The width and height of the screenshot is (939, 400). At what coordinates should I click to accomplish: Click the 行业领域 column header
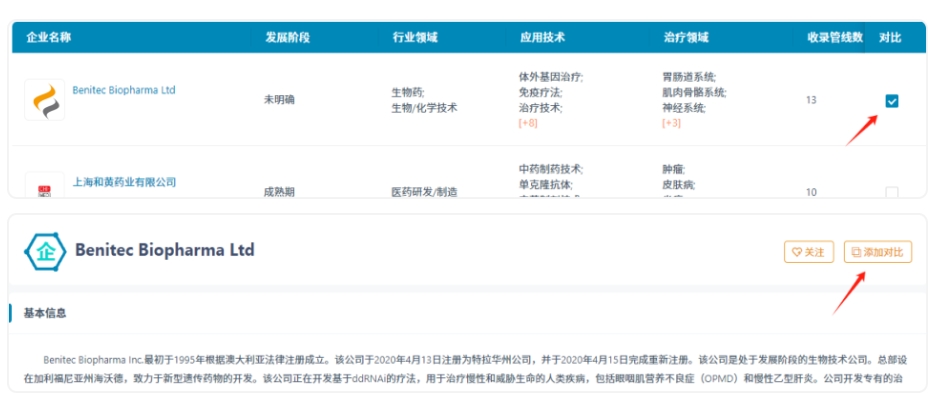pos(415,38)
